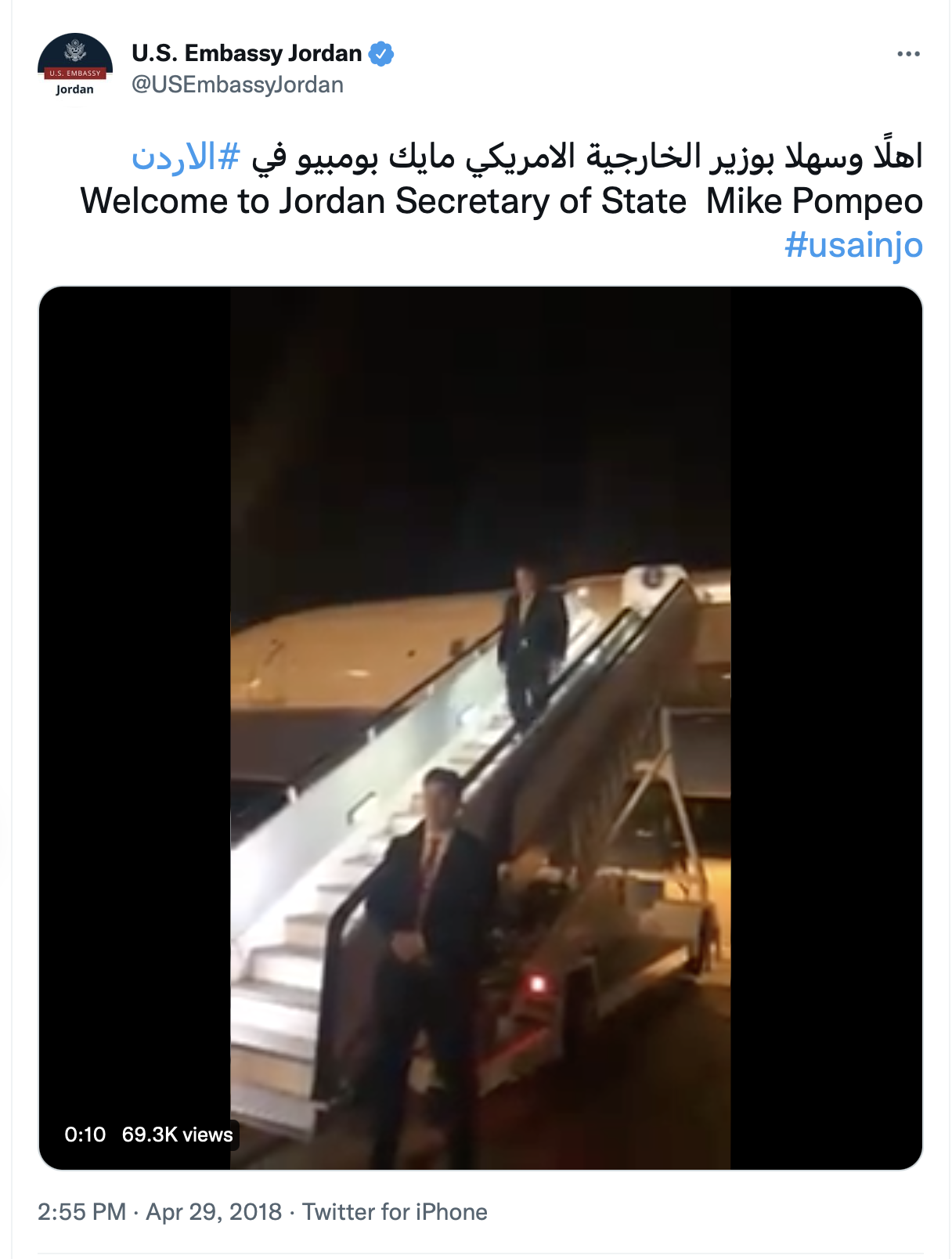The height and width of the screenshot is (1259, 952).
Task: Click the English 'Welcome to Jordan' tweet text
Action: 502,201
